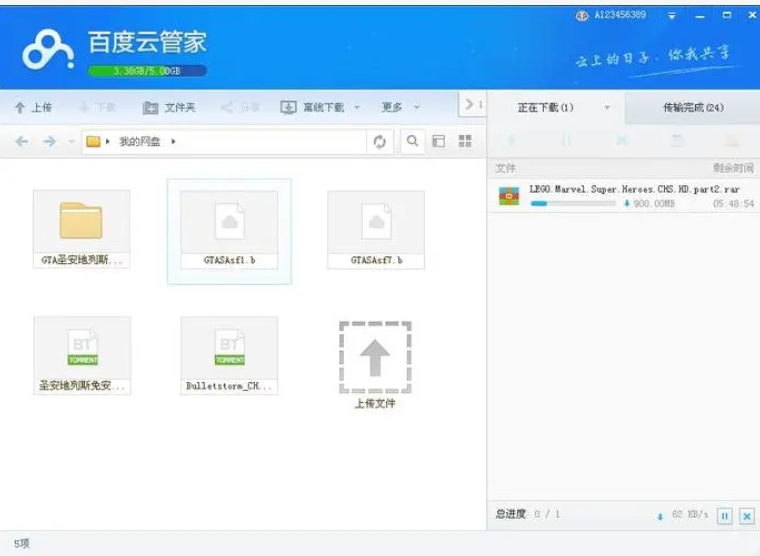
Task: Click the Baidu Cloud logo icon
Action: tap(48, 48)
